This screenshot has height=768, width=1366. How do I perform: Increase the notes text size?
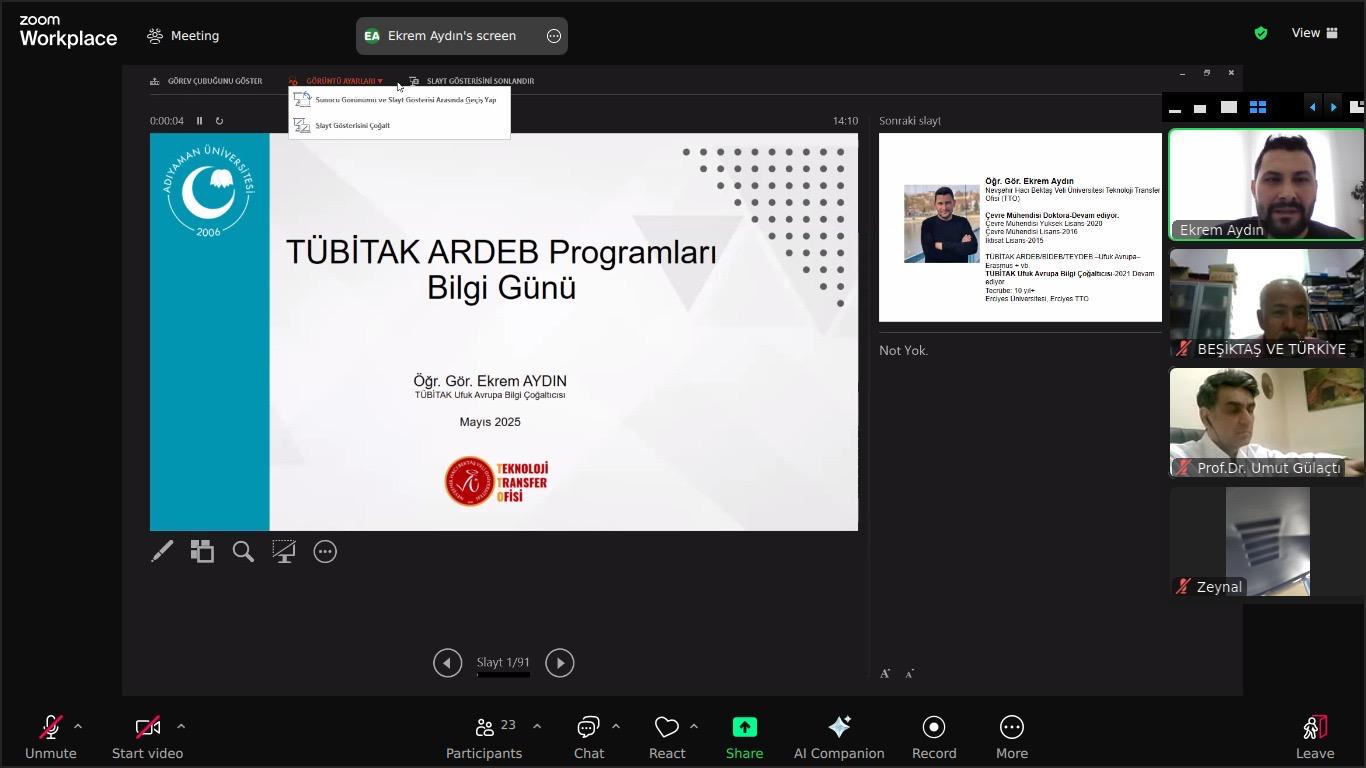pos(885,674)
